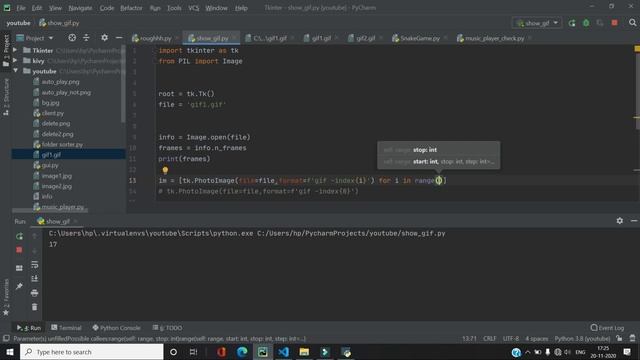Toggle tool window bars icon at bottom-left corner

click(6, 338)
